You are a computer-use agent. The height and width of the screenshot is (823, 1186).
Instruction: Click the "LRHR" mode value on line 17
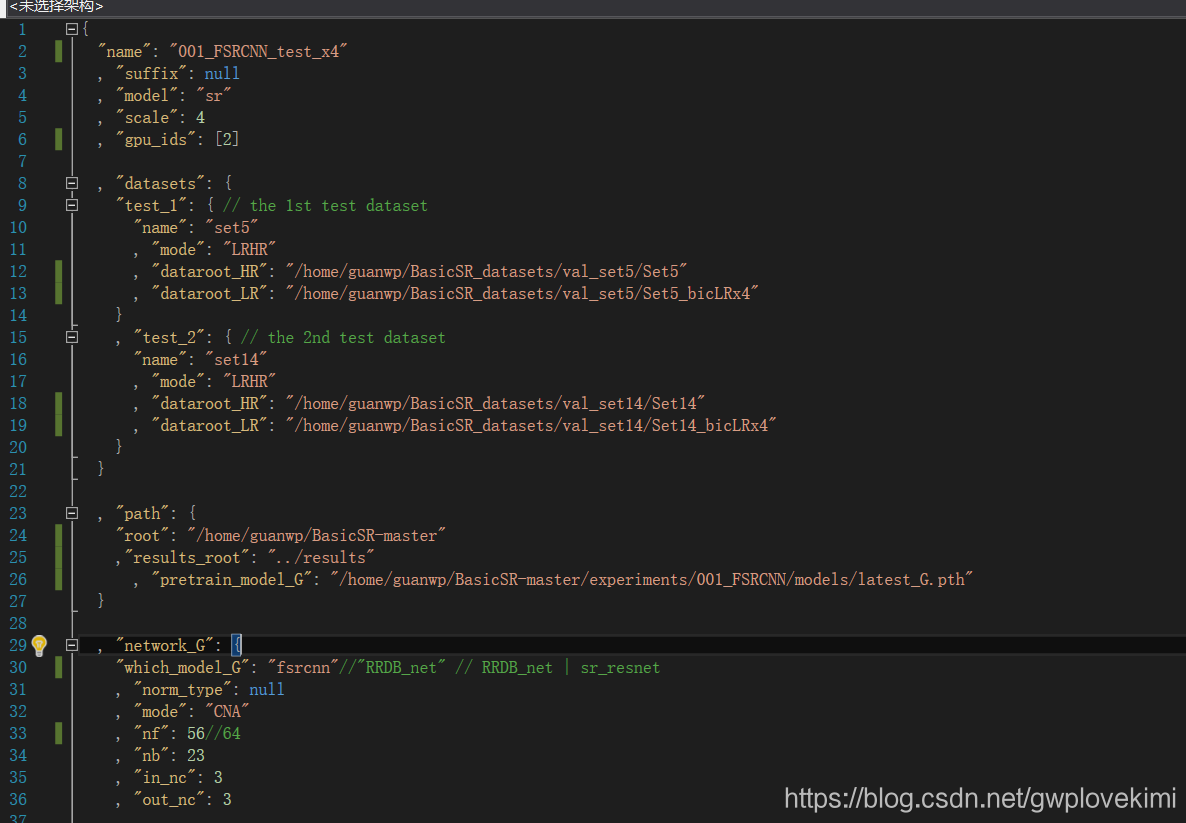[250, 381]
